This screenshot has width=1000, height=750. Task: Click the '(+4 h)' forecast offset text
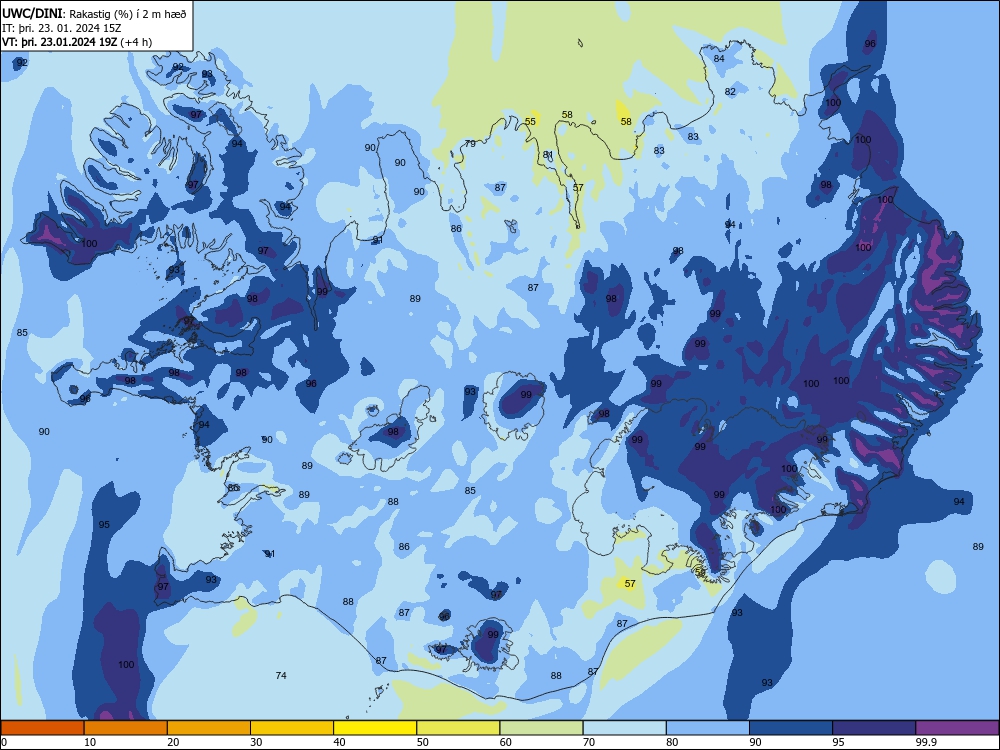point(136,42)
